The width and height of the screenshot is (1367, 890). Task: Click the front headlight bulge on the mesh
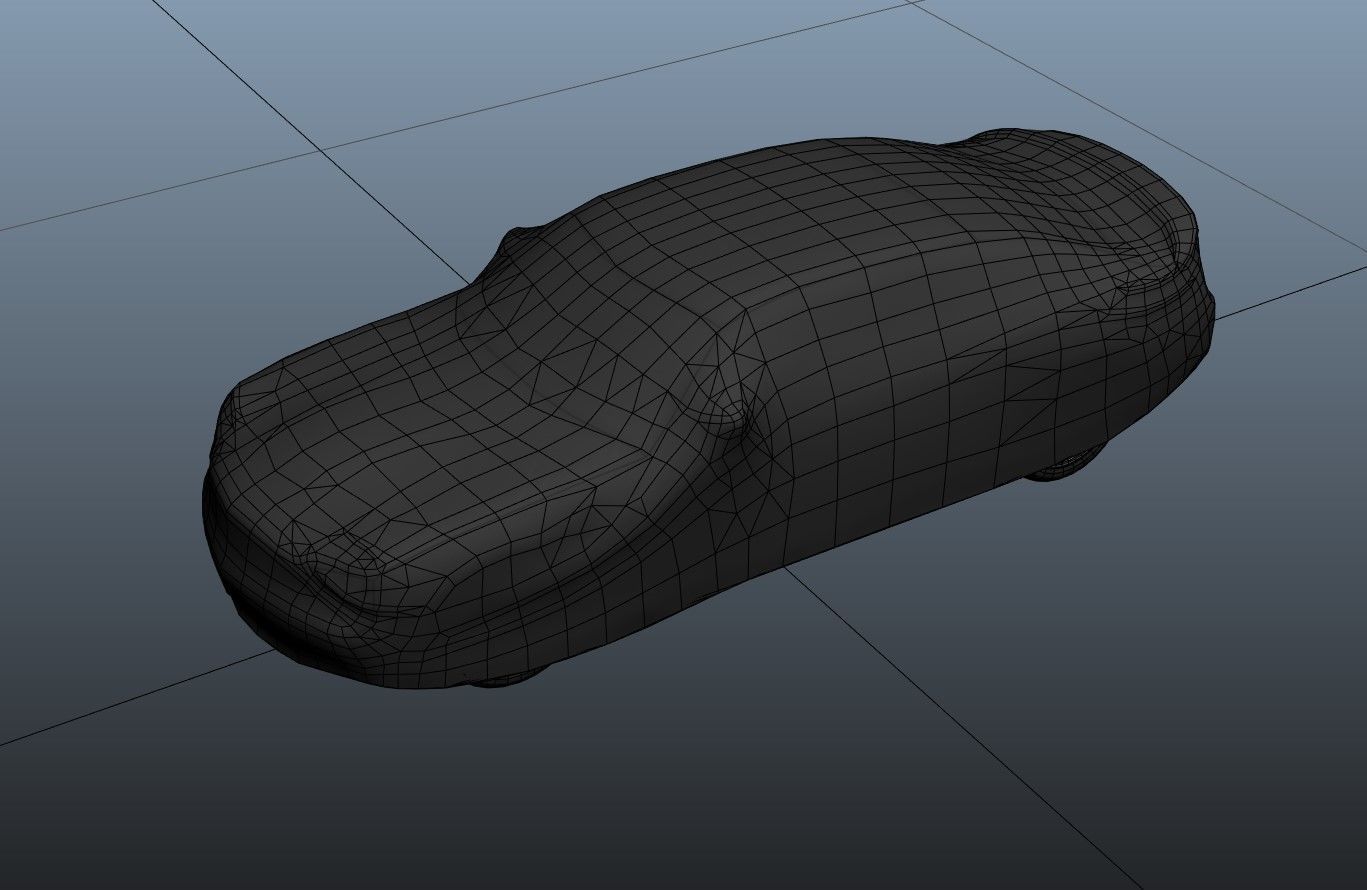point(348,571)
